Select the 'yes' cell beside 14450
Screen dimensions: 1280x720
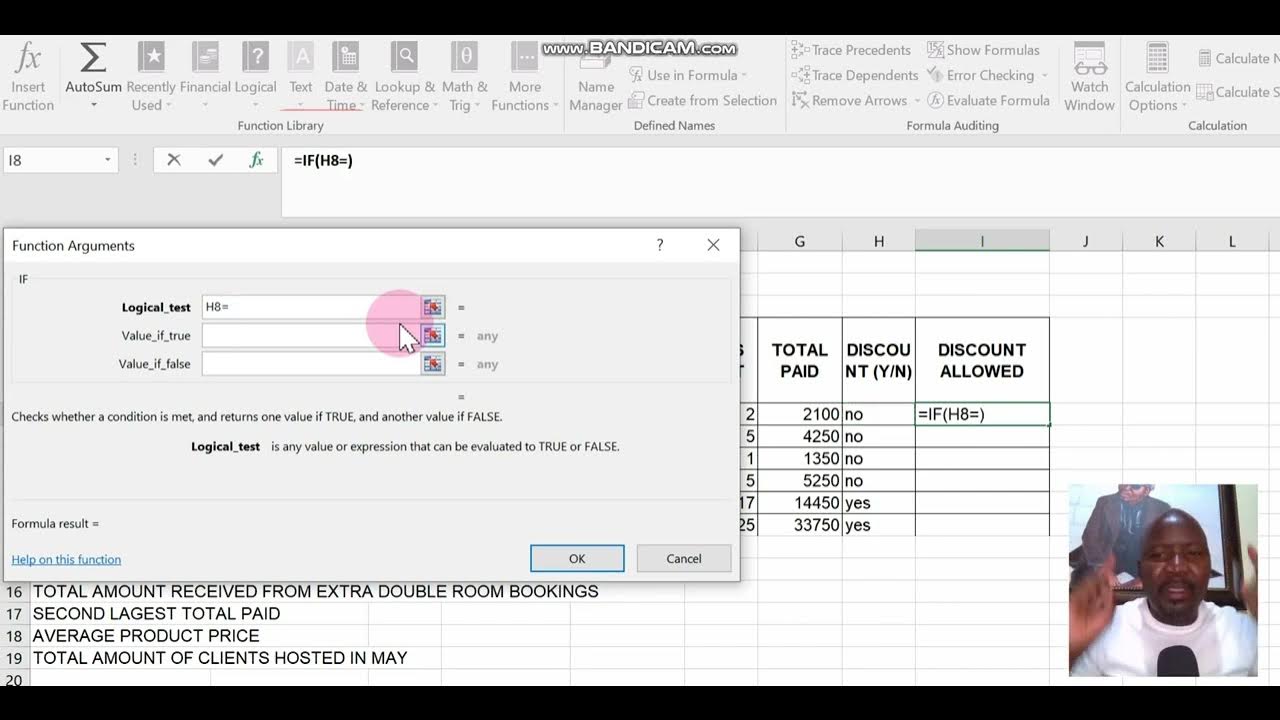click(x=878, y=503)
